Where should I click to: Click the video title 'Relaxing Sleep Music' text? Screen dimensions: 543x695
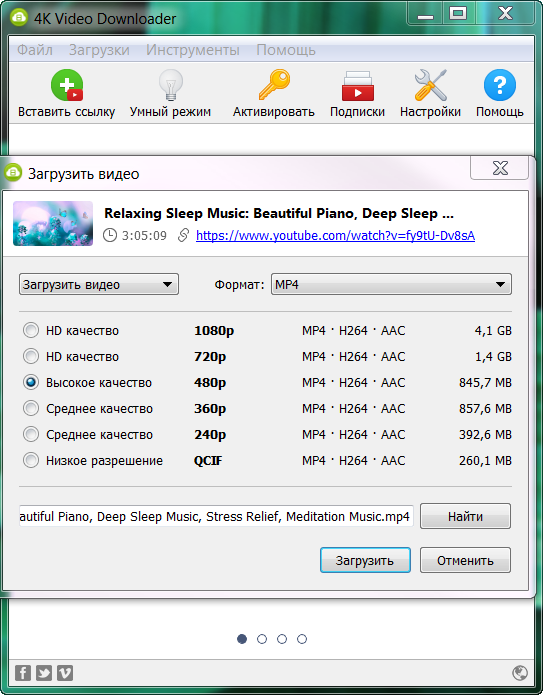pos(279,213)
